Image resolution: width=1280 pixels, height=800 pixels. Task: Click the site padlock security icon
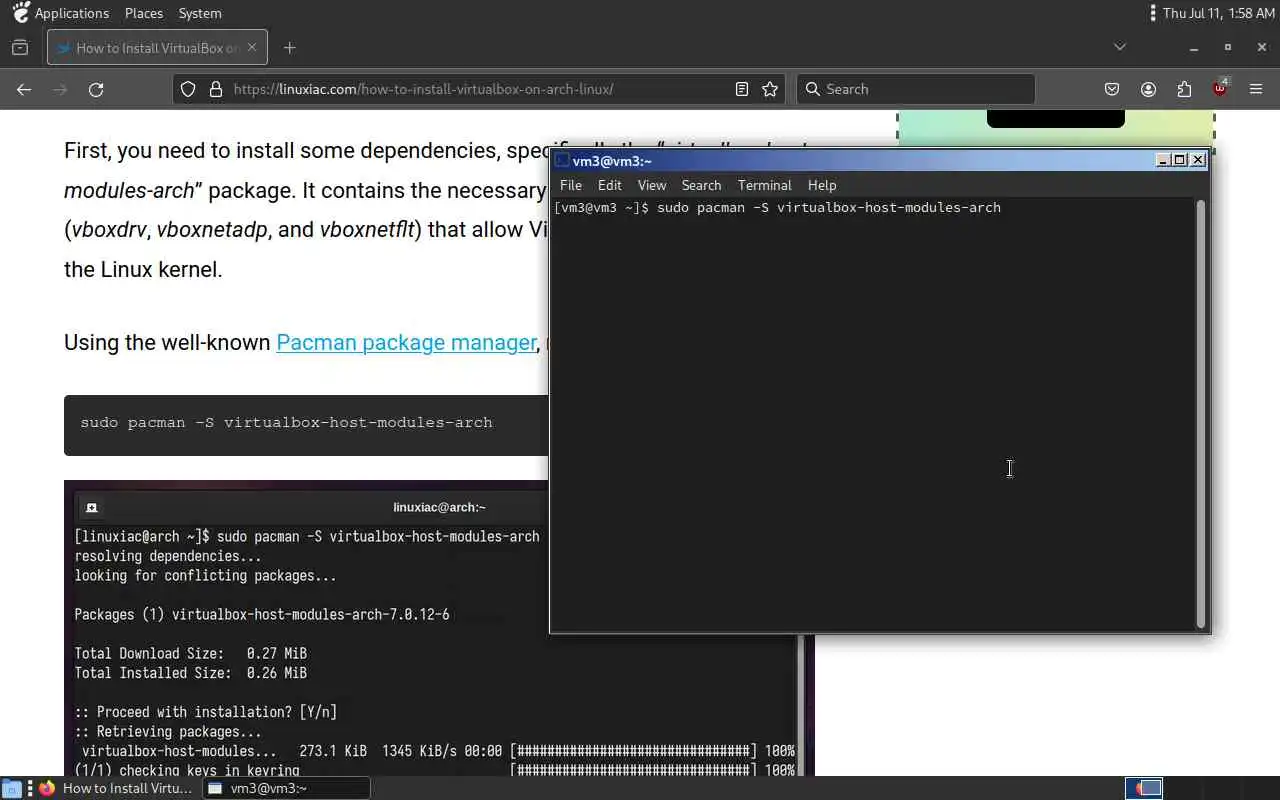pos(216,89)
